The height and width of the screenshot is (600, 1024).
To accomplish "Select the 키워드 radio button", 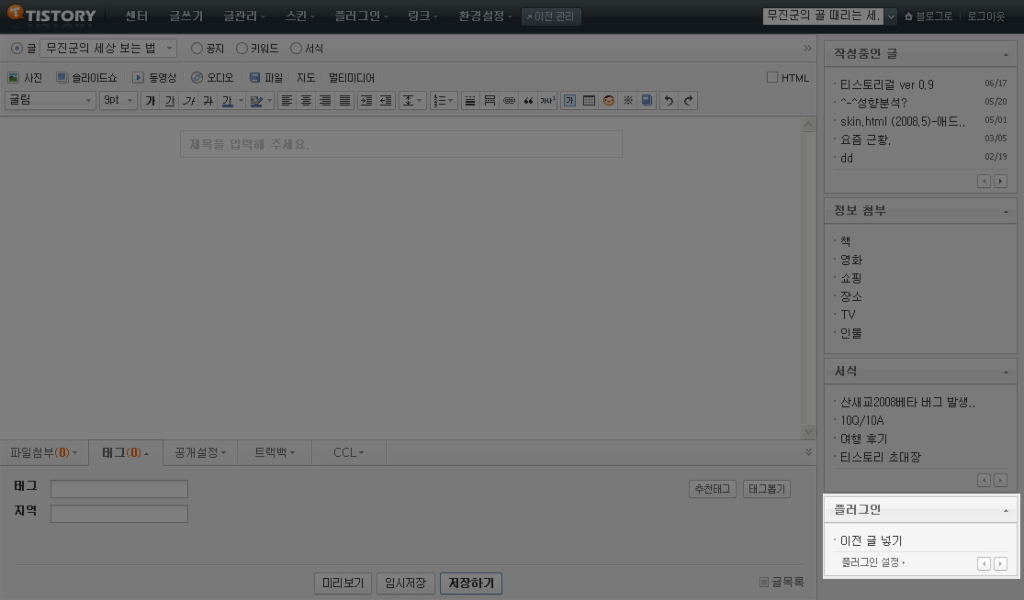I will click(242, 48).
